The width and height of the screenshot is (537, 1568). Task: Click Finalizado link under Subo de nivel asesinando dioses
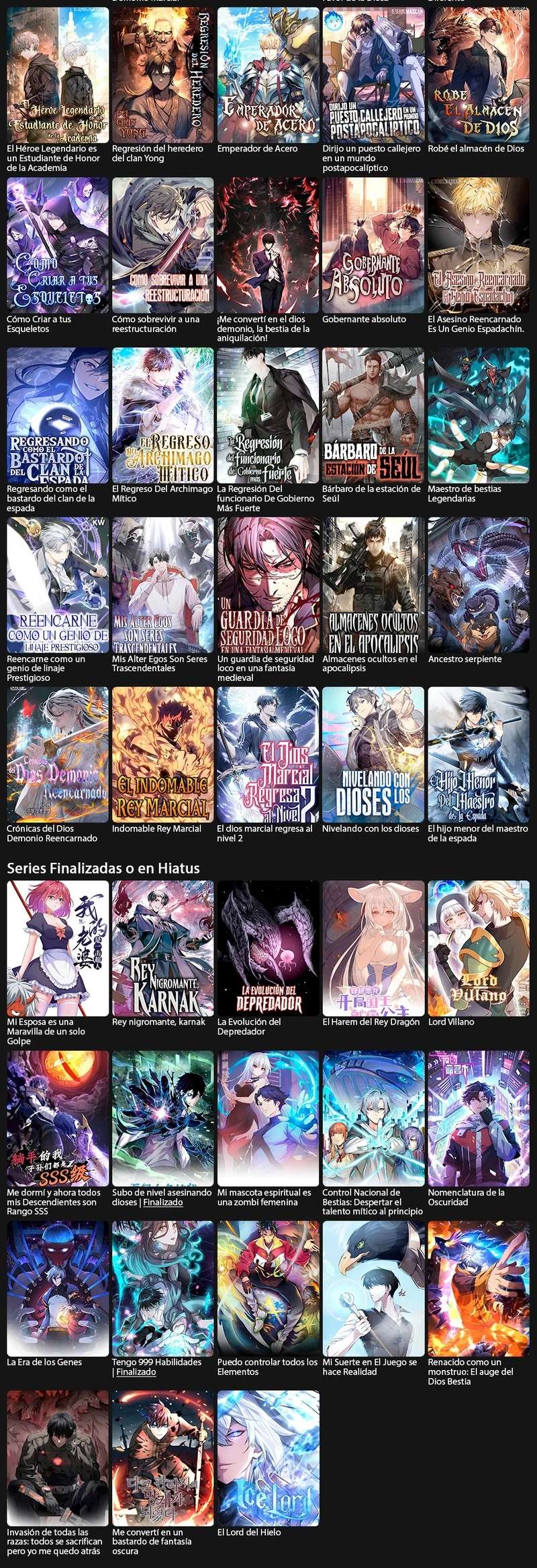pyautogui.click(x=163, y=1202)
